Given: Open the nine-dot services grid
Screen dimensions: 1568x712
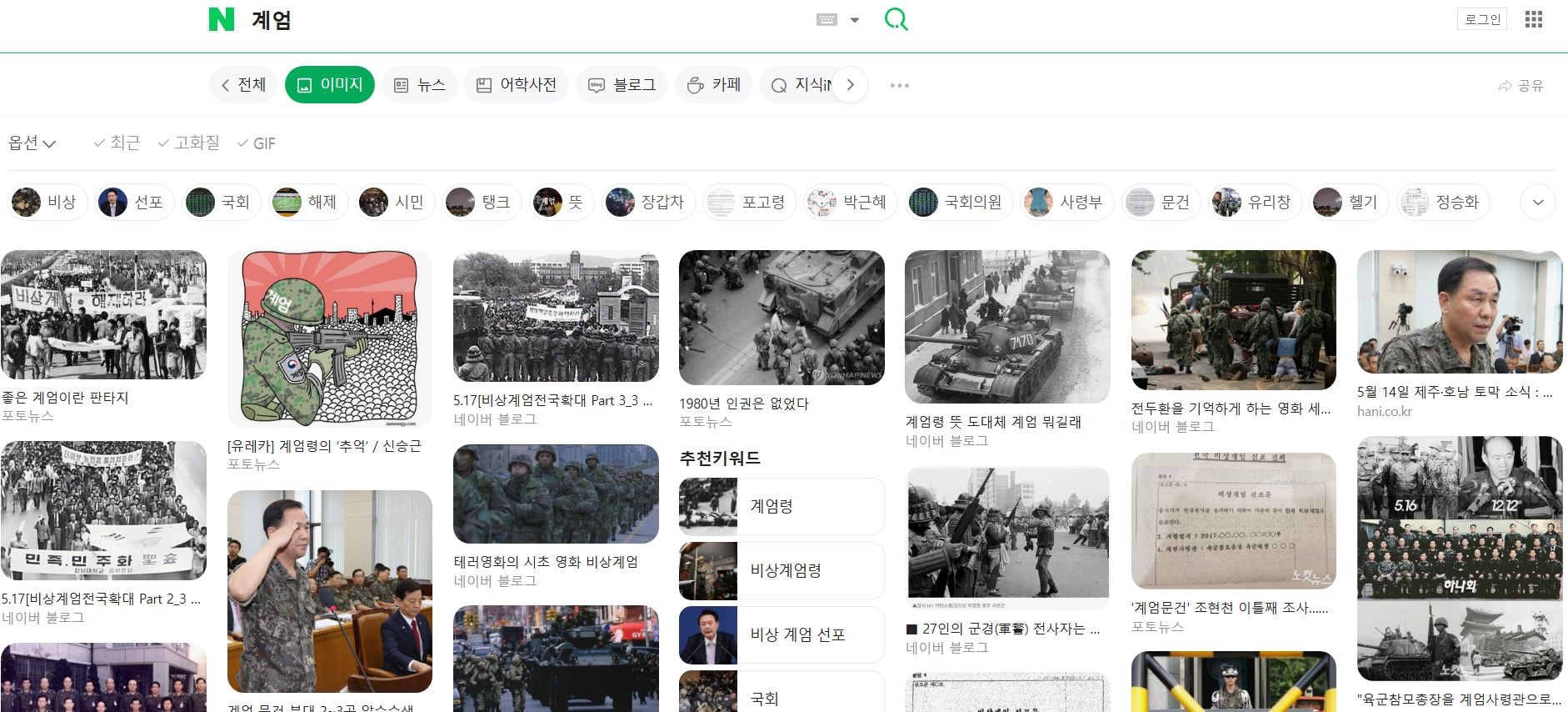Looking at the screenshot, I should point(1534,19).
